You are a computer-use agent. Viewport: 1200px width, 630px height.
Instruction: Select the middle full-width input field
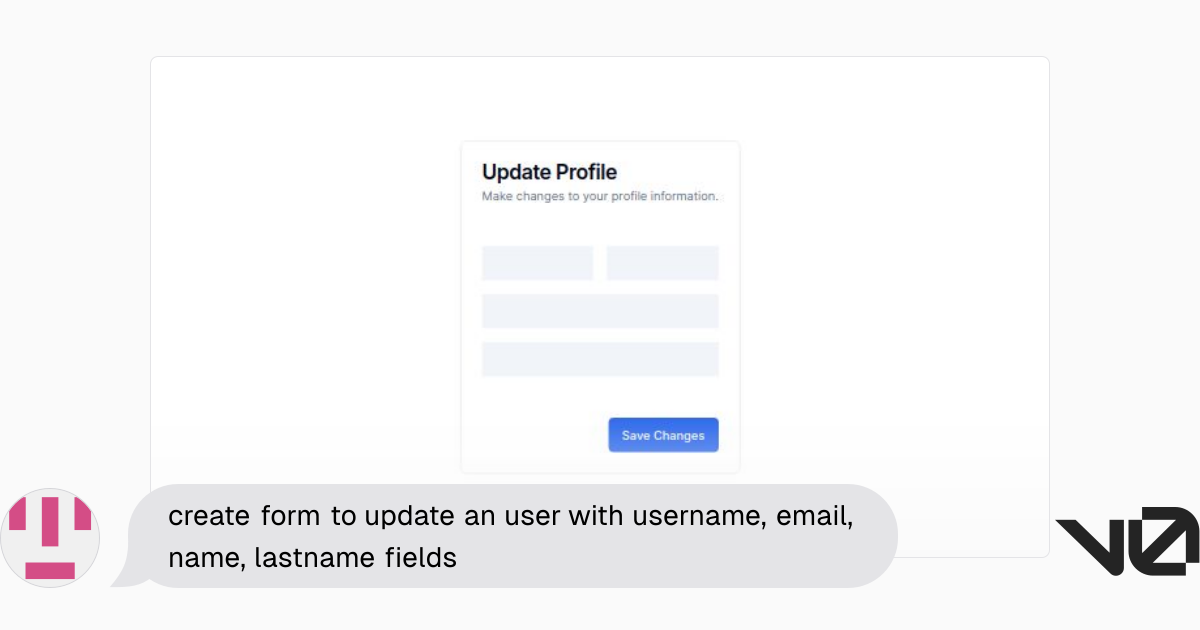600,311
